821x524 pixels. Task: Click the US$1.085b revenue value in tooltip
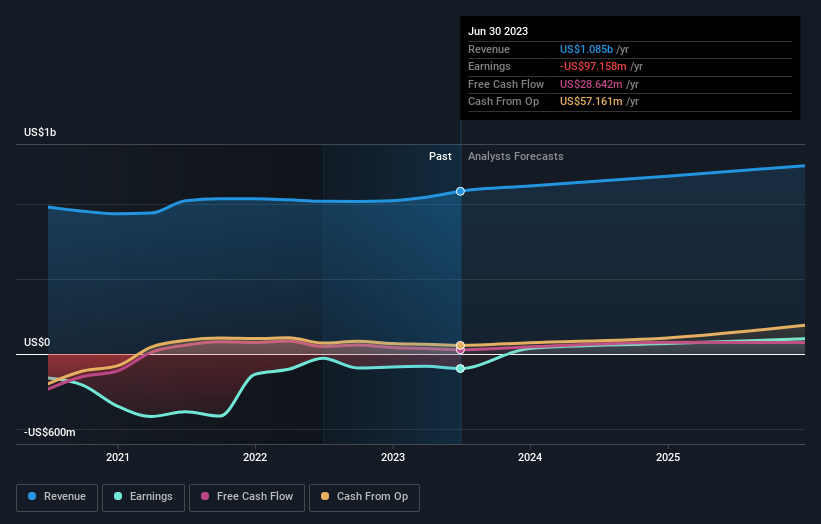point(586,49)
